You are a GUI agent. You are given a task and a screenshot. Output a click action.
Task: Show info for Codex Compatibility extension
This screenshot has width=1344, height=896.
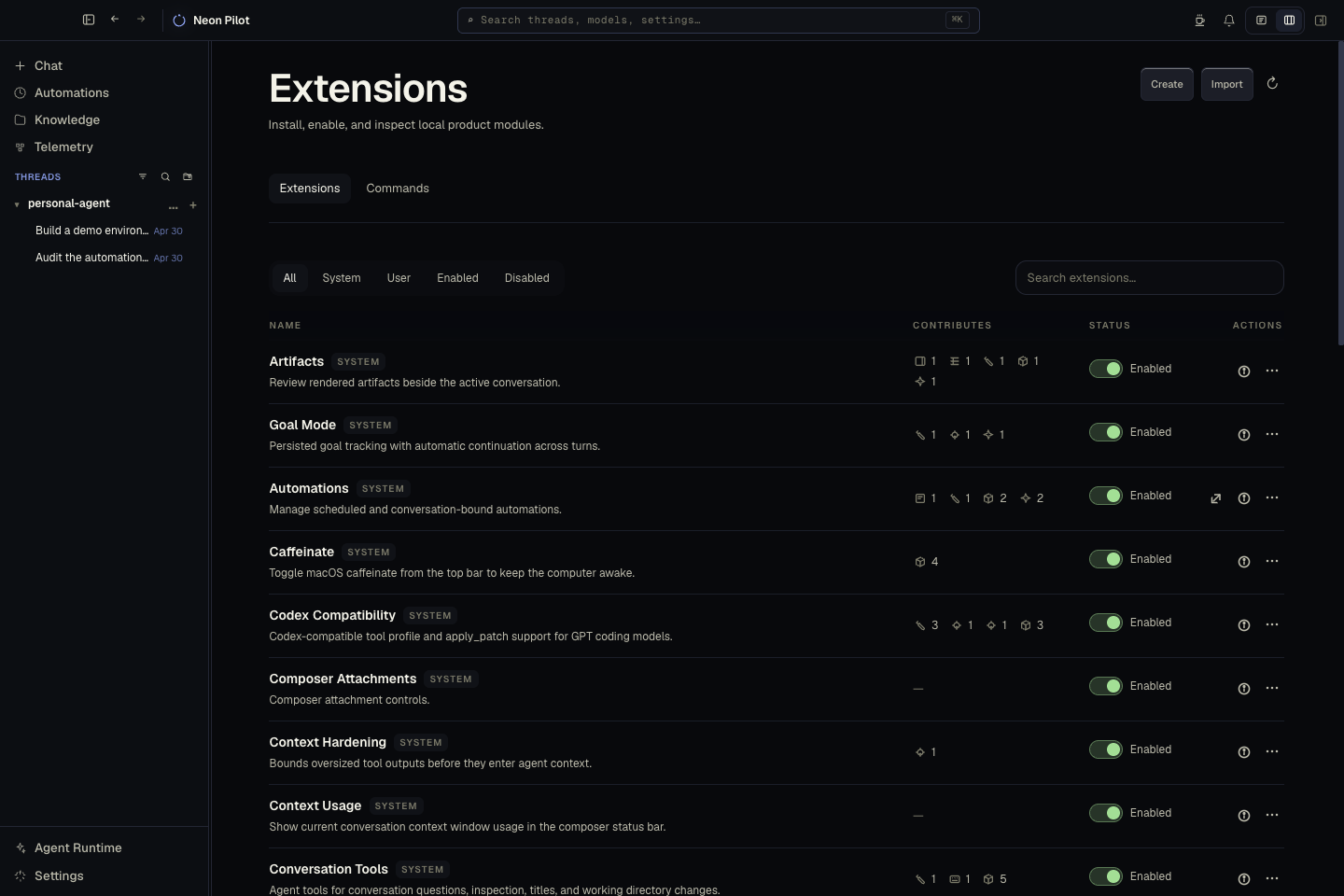click(x=1244, y=625)
